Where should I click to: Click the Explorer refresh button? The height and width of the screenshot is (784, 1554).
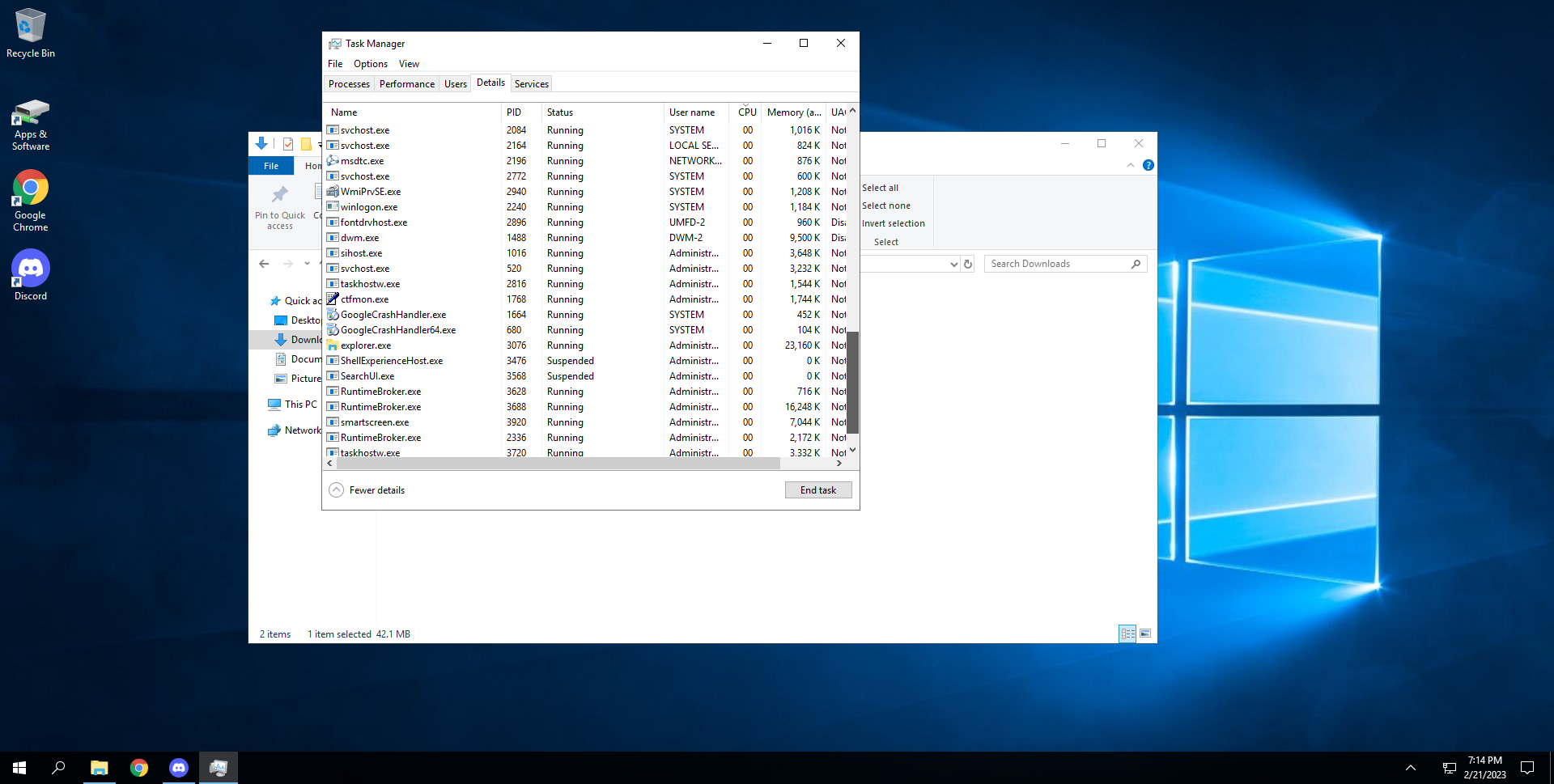(967, 264)
